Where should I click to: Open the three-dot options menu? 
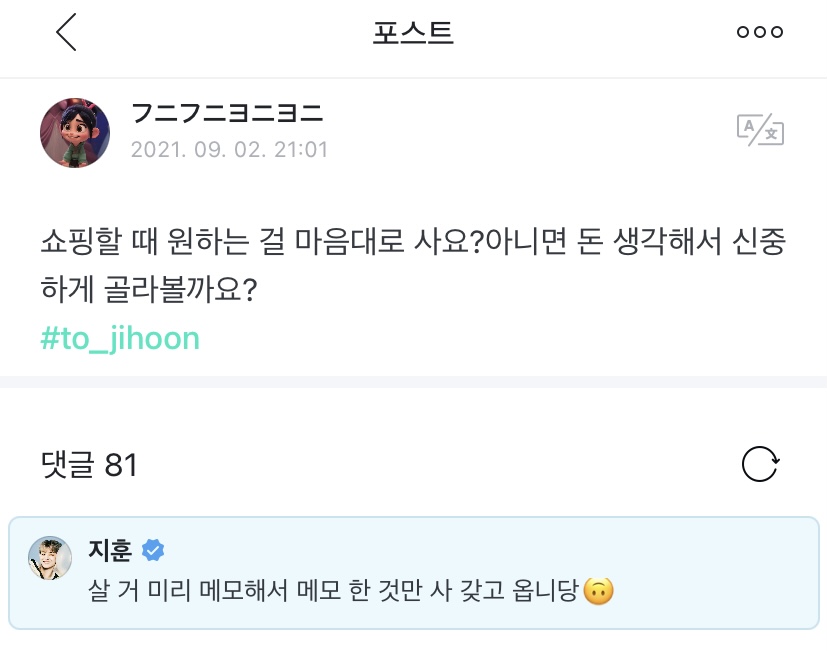[759, 31]
